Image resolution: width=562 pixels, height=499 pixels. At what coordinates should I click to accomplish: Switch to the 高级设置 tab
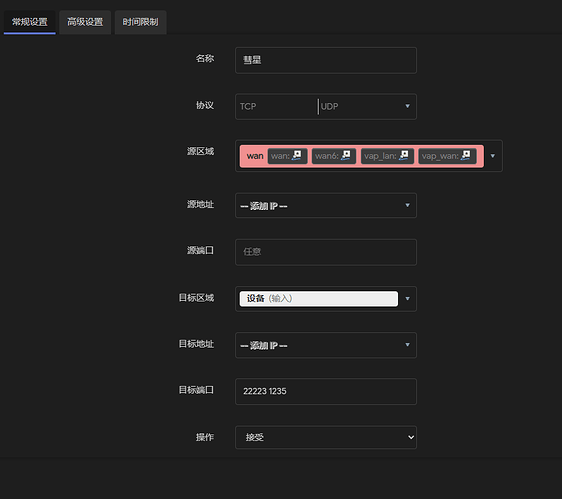pyautogui.click(x=85, y=22)
